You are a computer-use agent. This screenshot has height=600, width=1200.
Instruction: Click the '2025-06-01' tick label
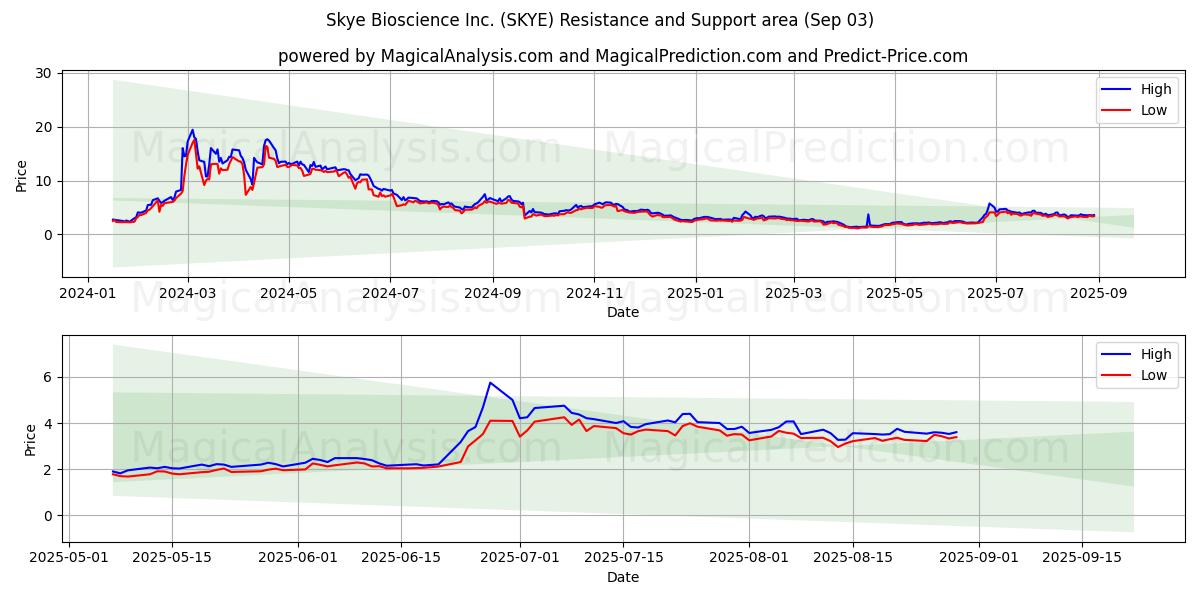coord(297,558)
